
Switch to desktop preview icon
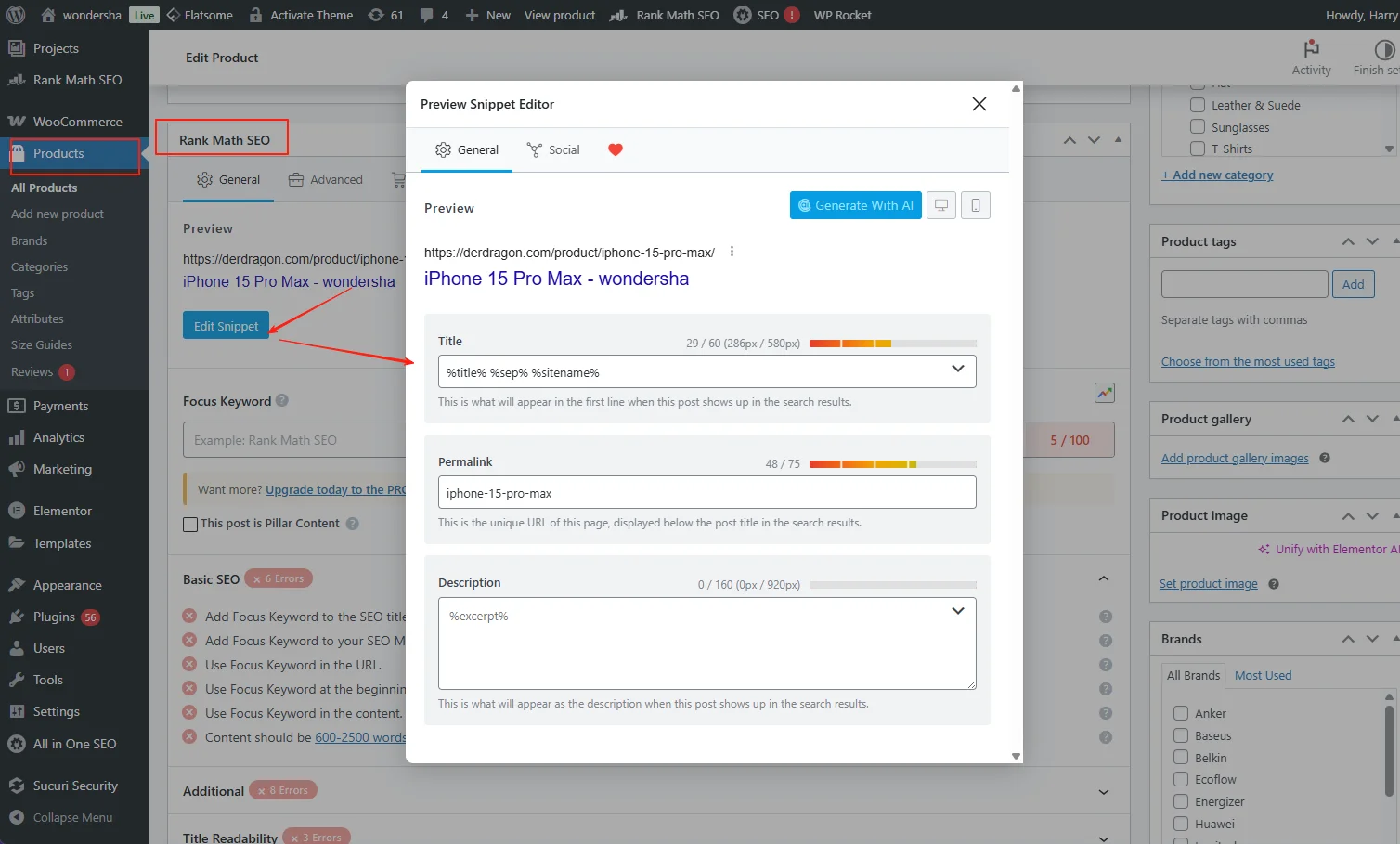[x=940, y=205]
